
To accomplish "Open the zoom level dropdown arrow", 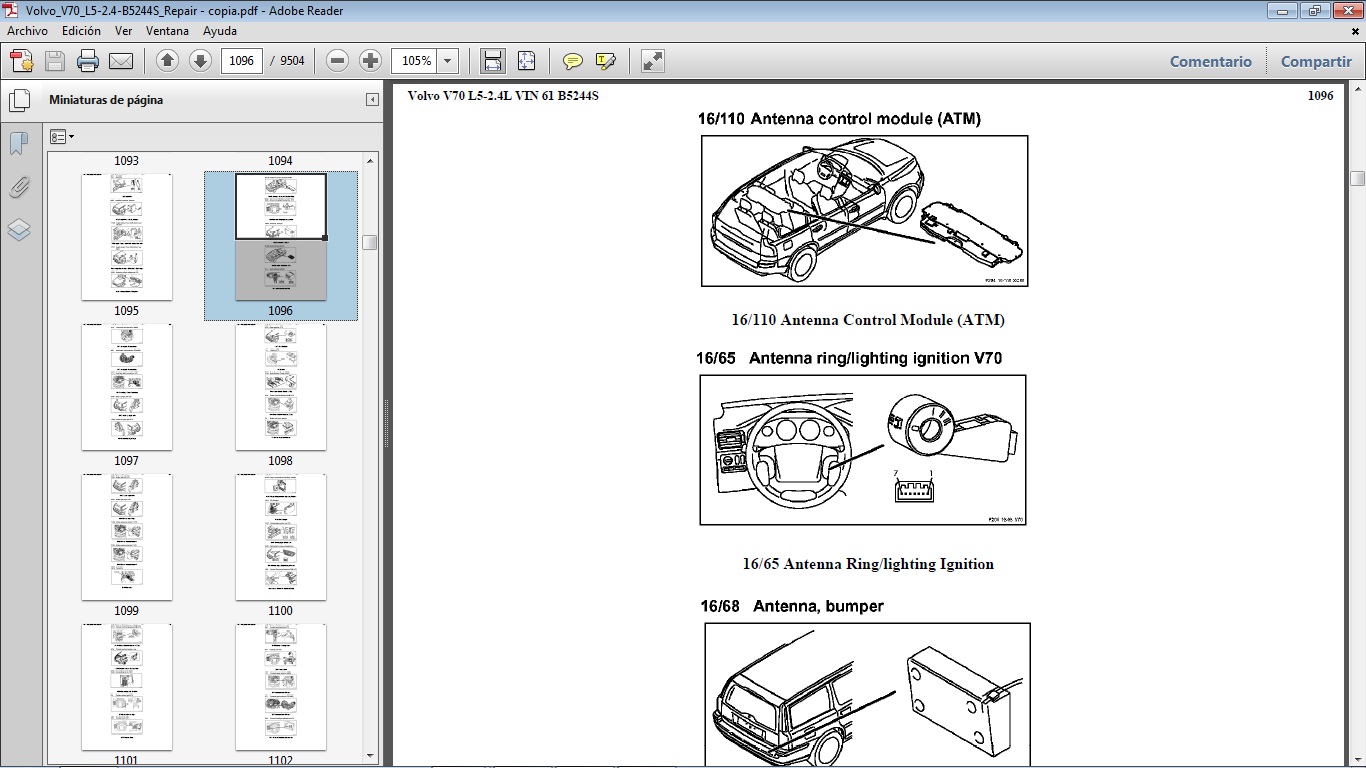I will (447, 61).
